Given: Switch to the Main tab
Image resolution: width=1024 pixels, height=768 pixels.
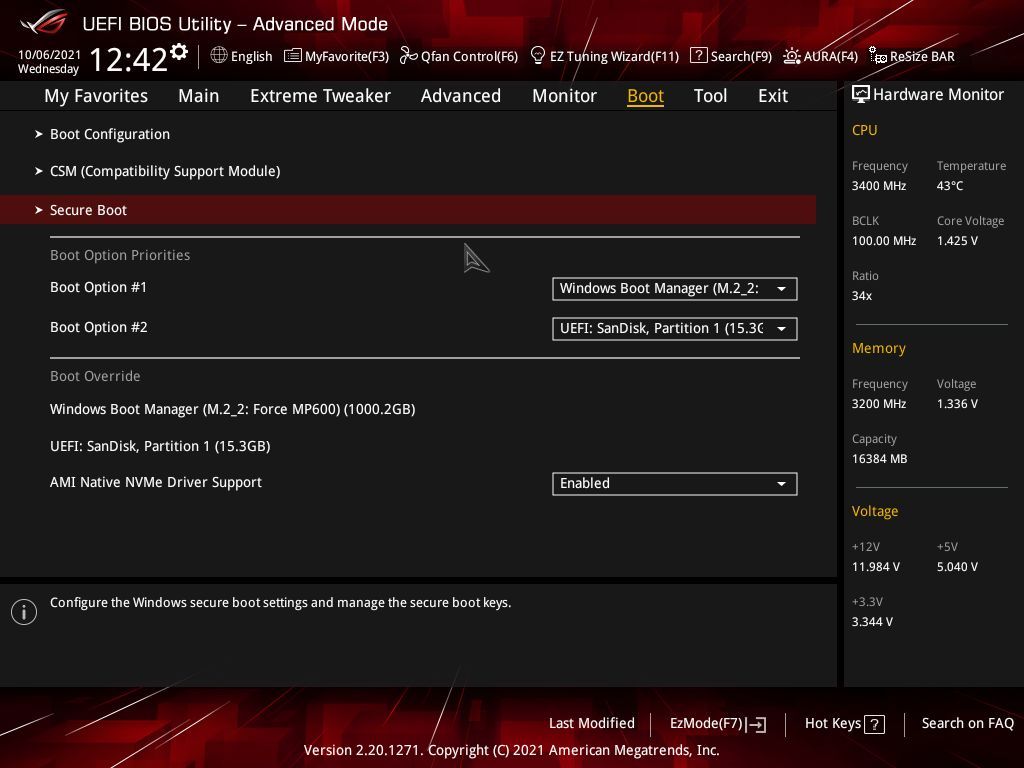Looking at the screenshot, I should pyautogui.click(x=199, y=96).
